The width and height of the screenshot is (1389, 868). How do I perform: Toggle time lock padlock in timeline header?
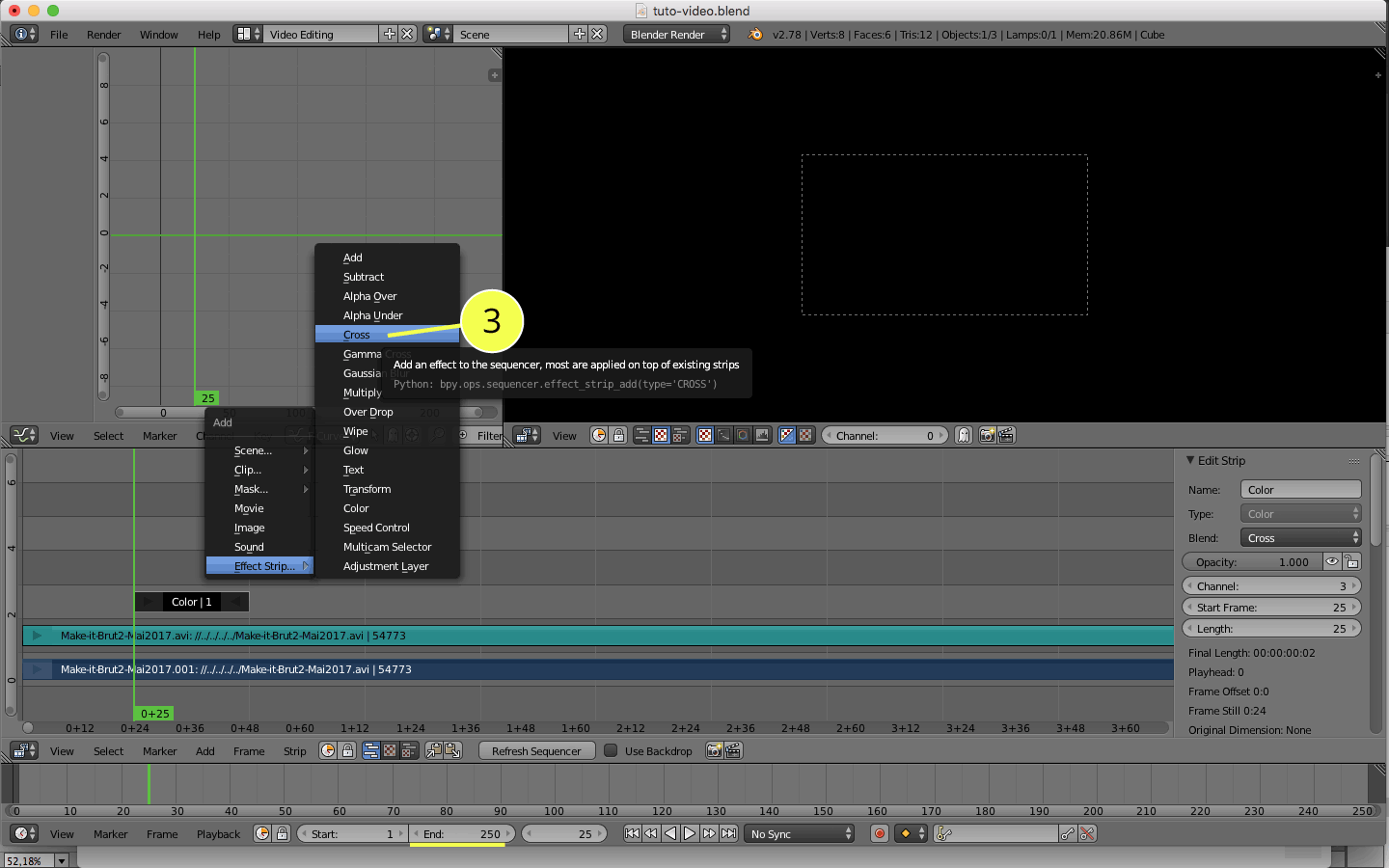click(282, 833)
